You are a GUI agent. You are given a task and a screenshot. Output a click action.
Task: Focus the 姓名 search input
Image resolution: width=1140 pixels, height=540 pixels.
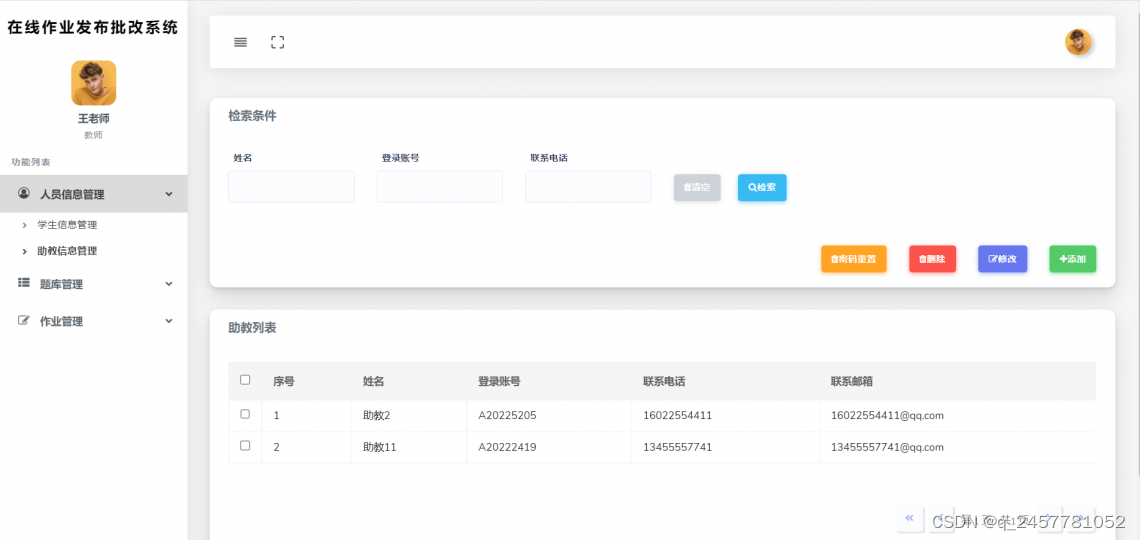tap(292, 187)
